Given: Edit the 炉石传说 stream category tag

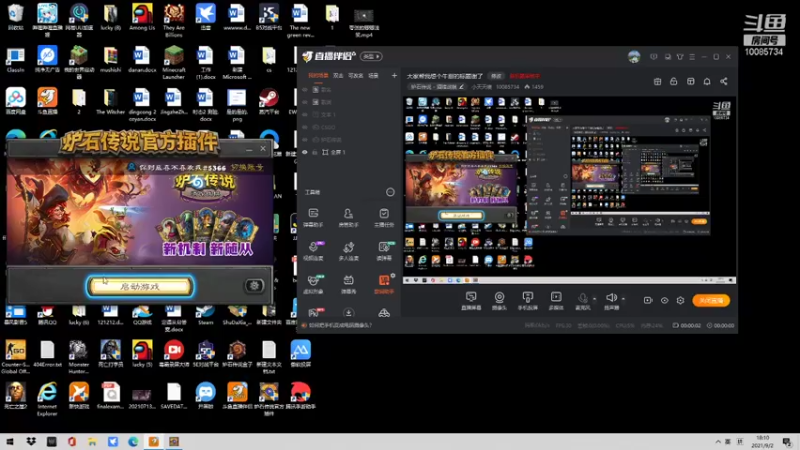Looking at the screenshot, I should pos(438,87).
